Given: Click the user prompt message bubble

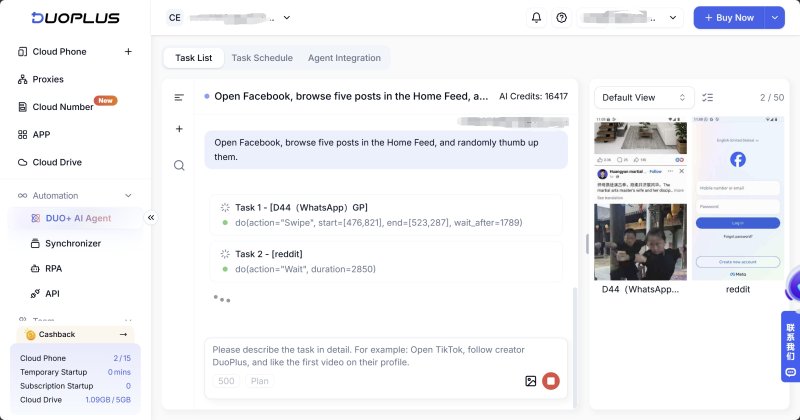Looking at the screenshot, I should tap(386, 150).
